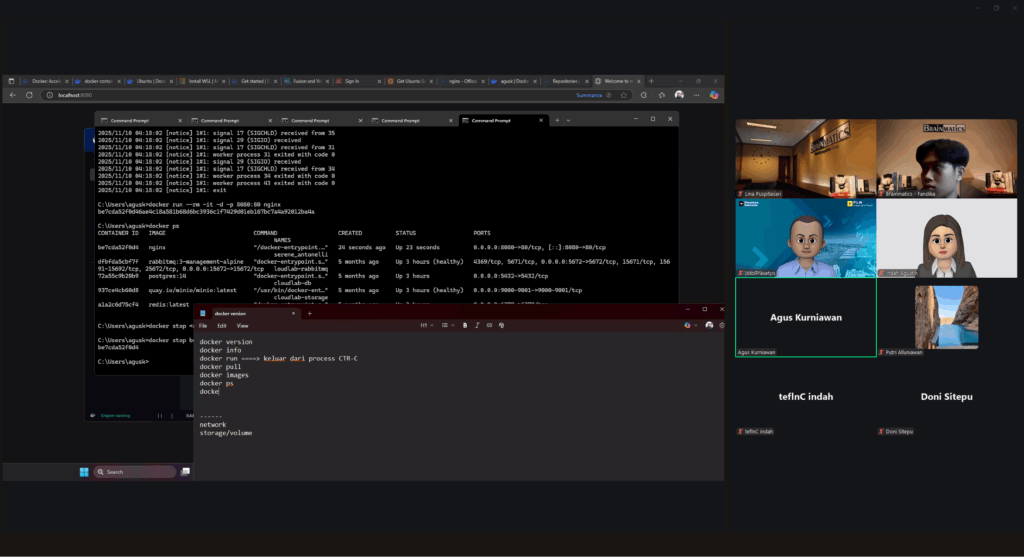The image size is (1024, 557).
Task: Open the View menu in Notepad
Action: tap(242, 325)
